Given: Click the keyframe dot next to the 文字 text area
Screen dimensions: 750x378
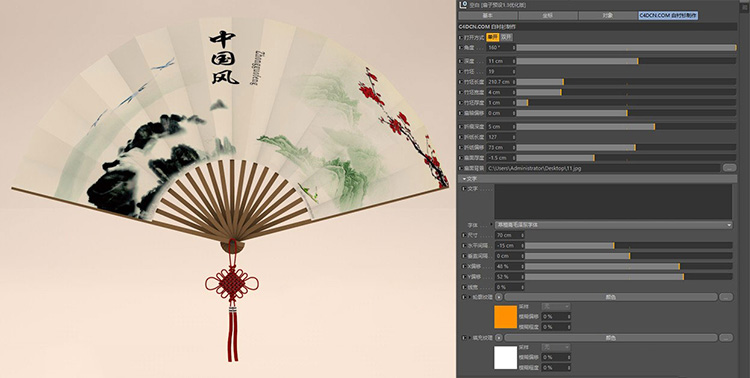Looking at the screenshot, I should click(x=463, y=189).
